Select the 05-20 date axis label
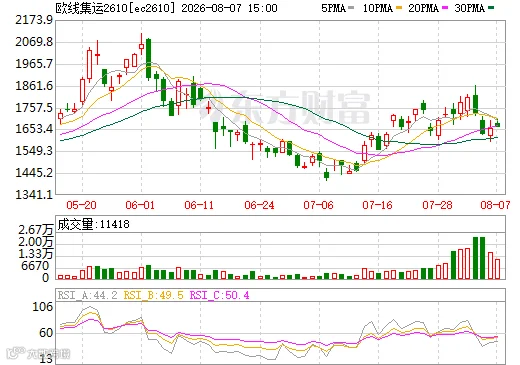 click(81, 205)
